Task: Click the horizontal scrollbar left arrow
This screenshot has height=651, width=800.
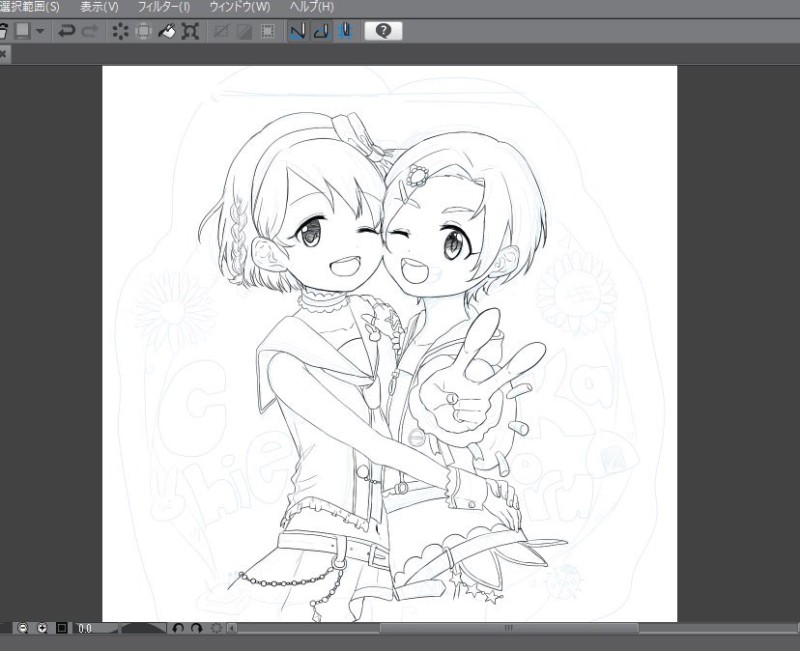Action: pyautogui.click(x=231, y=628)
